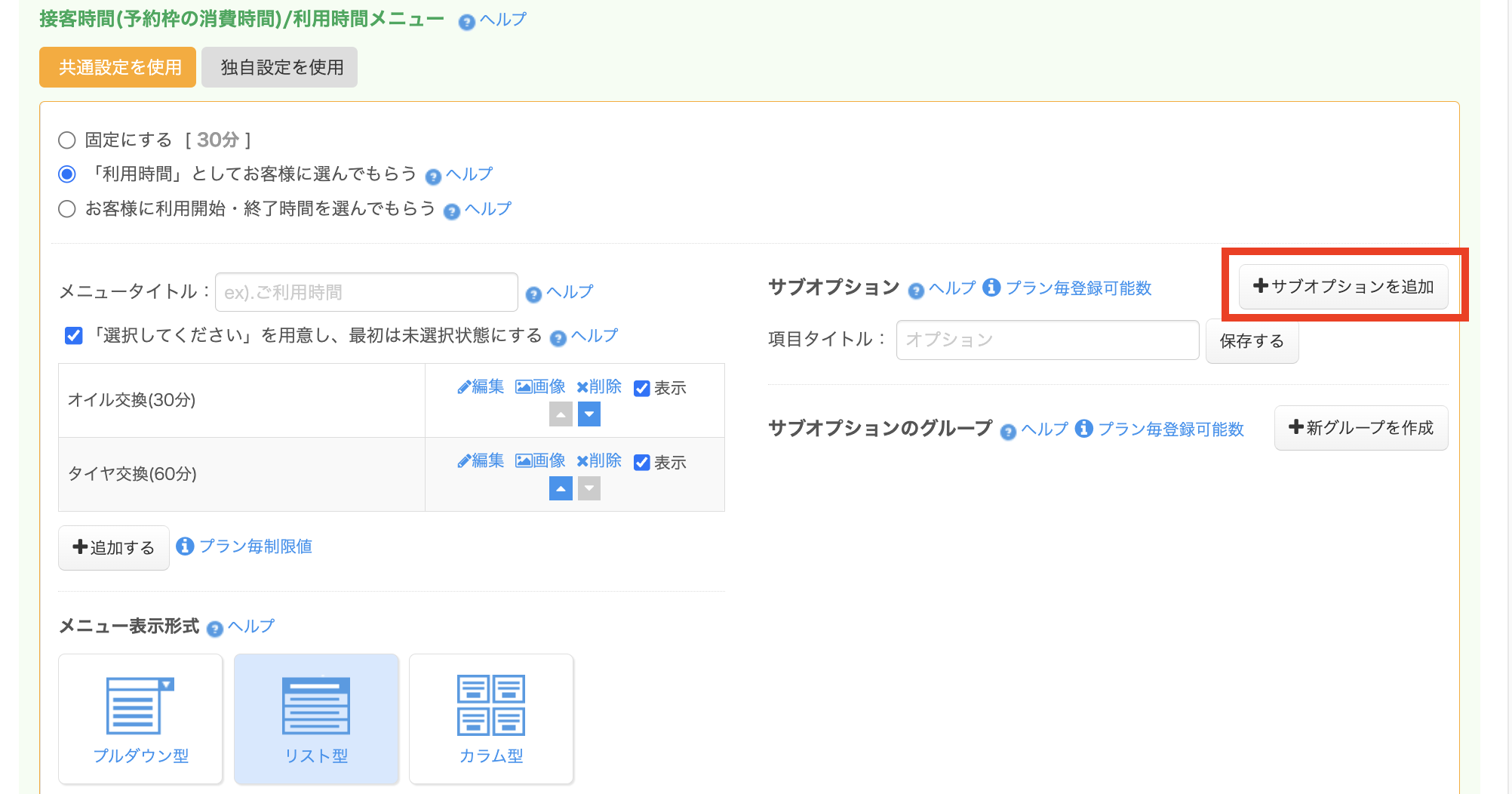Switch to 独自設定を使用 tab

[x=280, y=68]
